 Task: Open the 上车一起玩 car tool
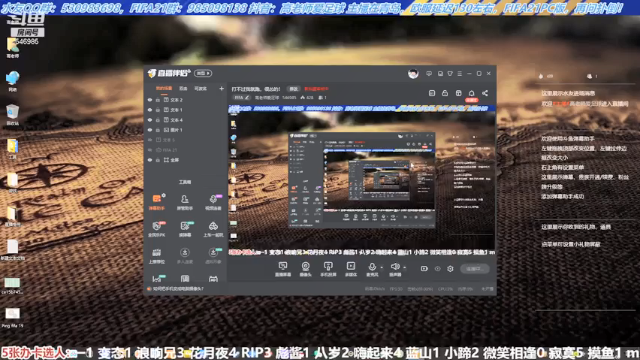pyautogui.click(x=213, y=229)
